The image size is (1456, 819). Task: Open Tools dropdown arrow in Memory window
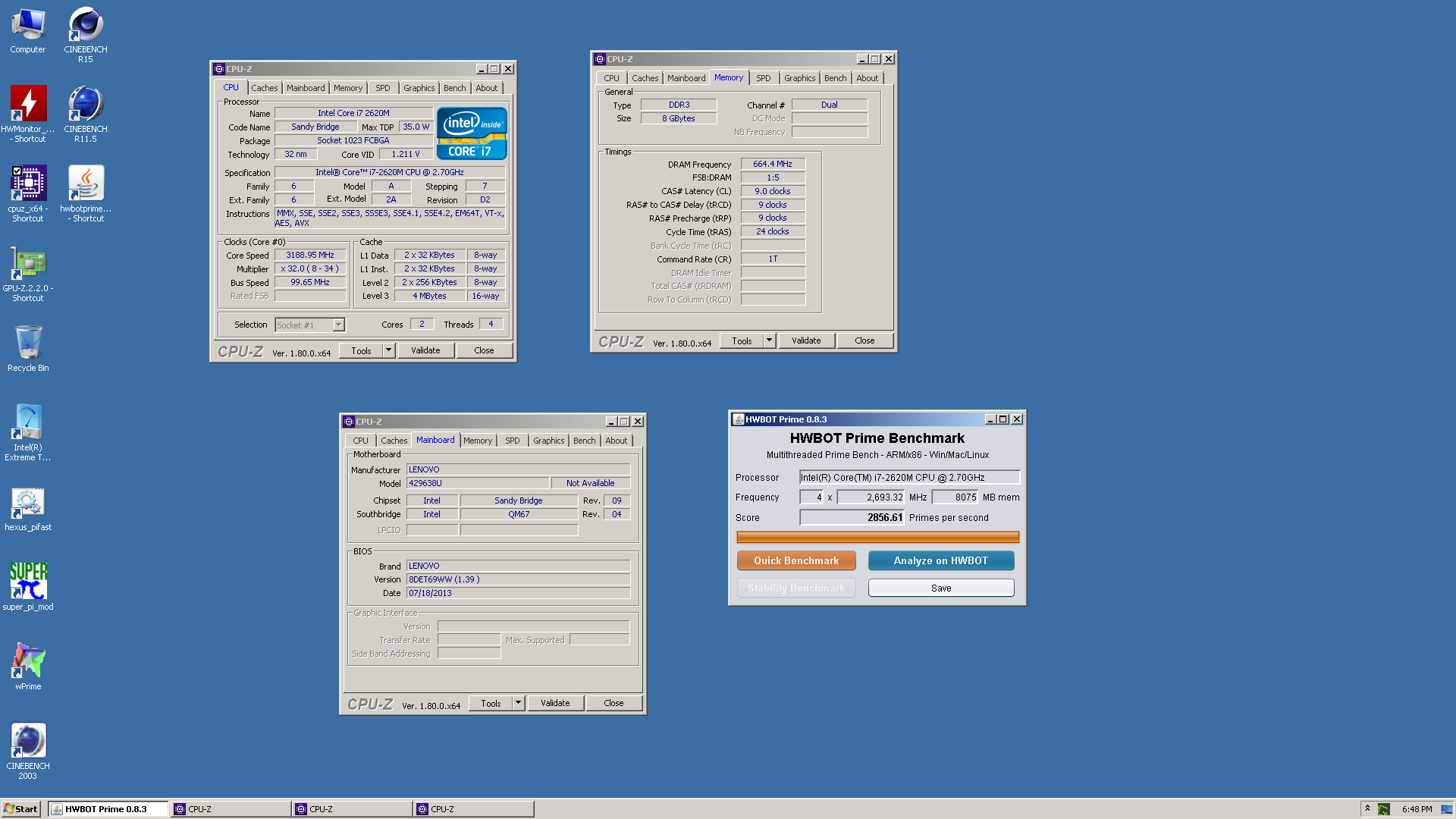(x=769, y=340)
